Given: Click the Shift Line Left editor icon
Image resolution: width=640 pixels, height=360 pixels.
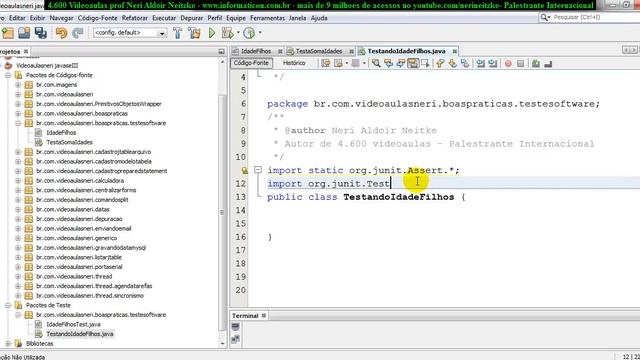Looking at the screenshot, I should coord(480,63).
